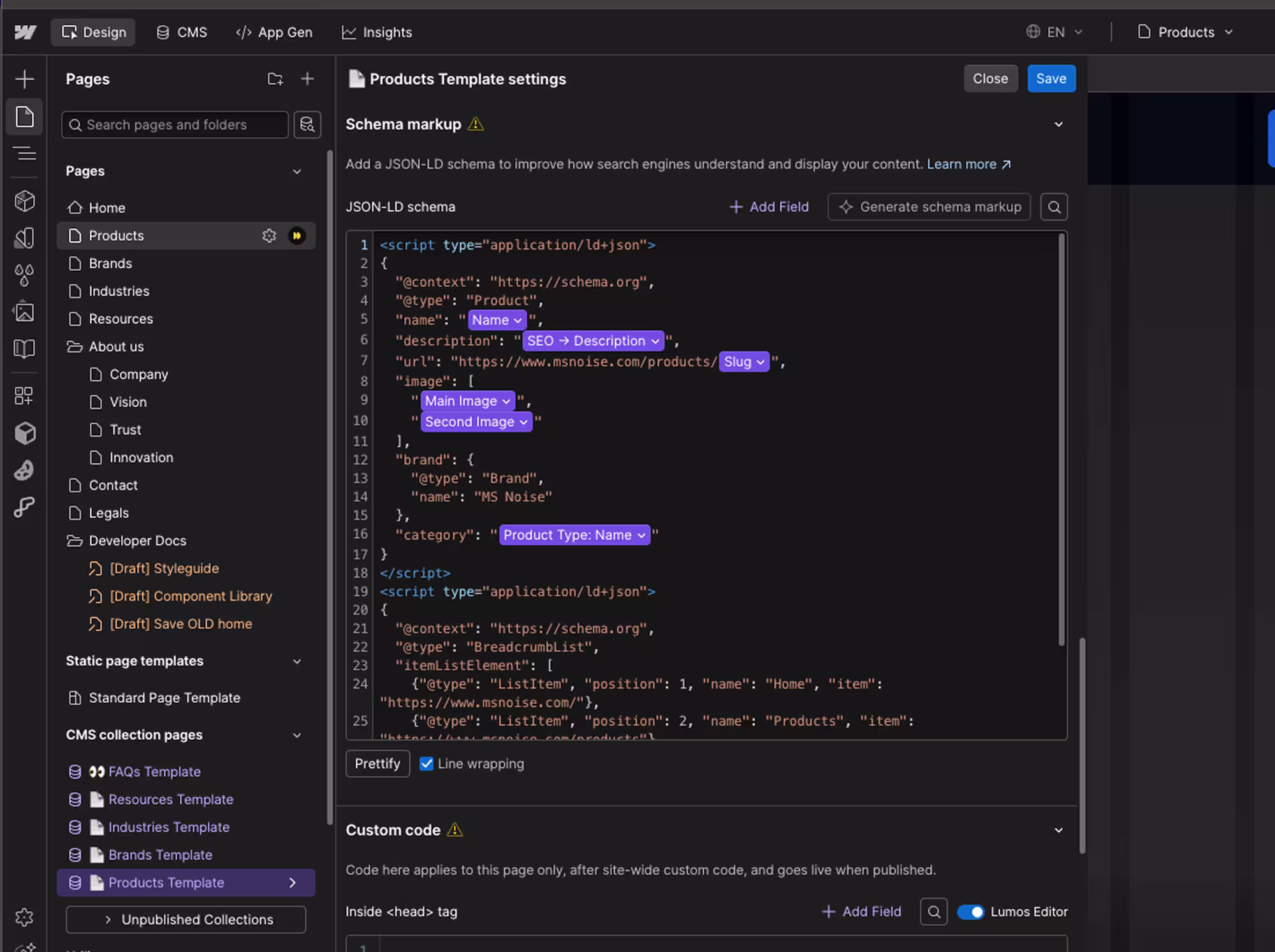Click the code editor vertical scrollbar
Screen dimensions: 1275x952
click(x=1061, y=440)
